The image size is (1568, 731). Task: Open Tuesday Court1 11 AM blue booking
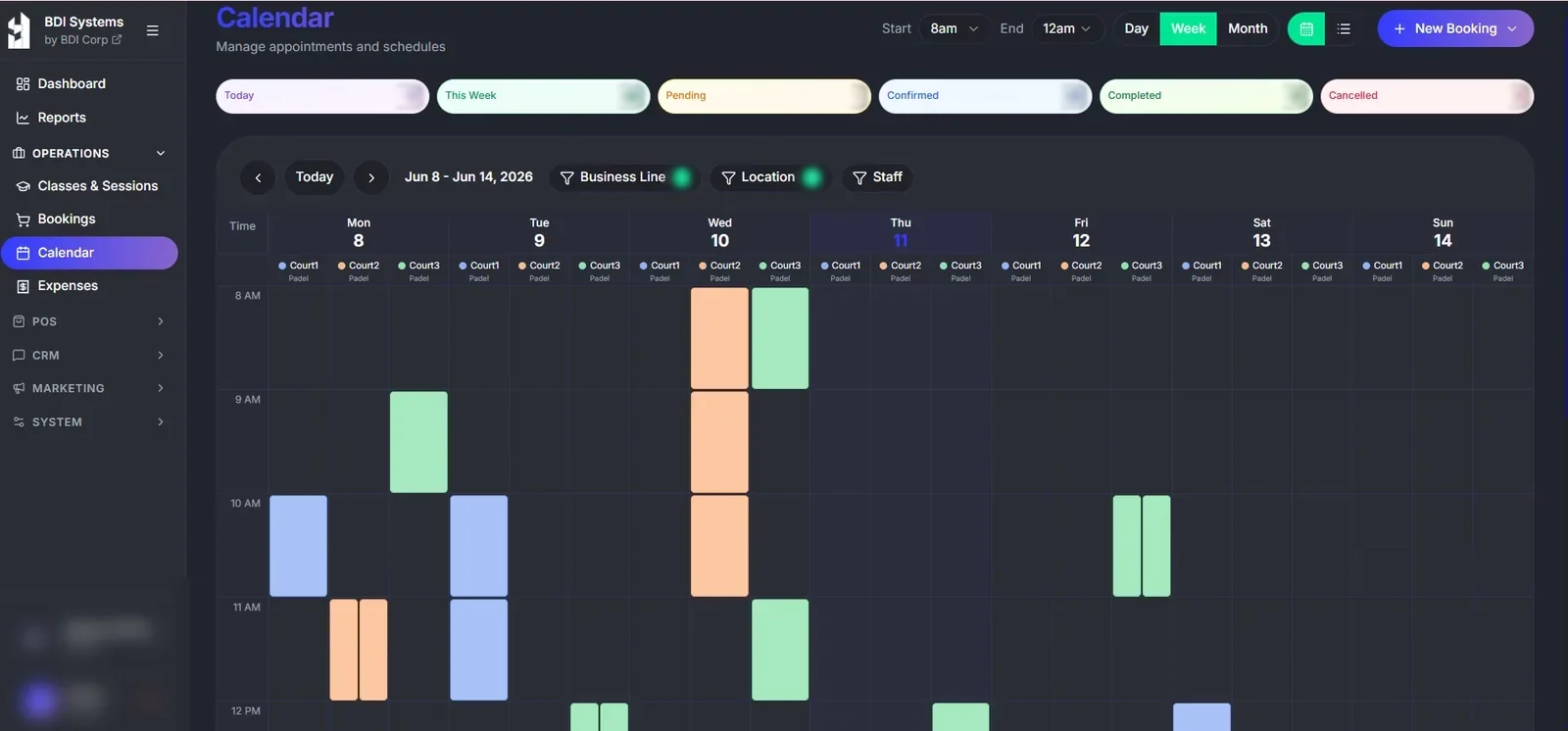[x=479, y=650]
